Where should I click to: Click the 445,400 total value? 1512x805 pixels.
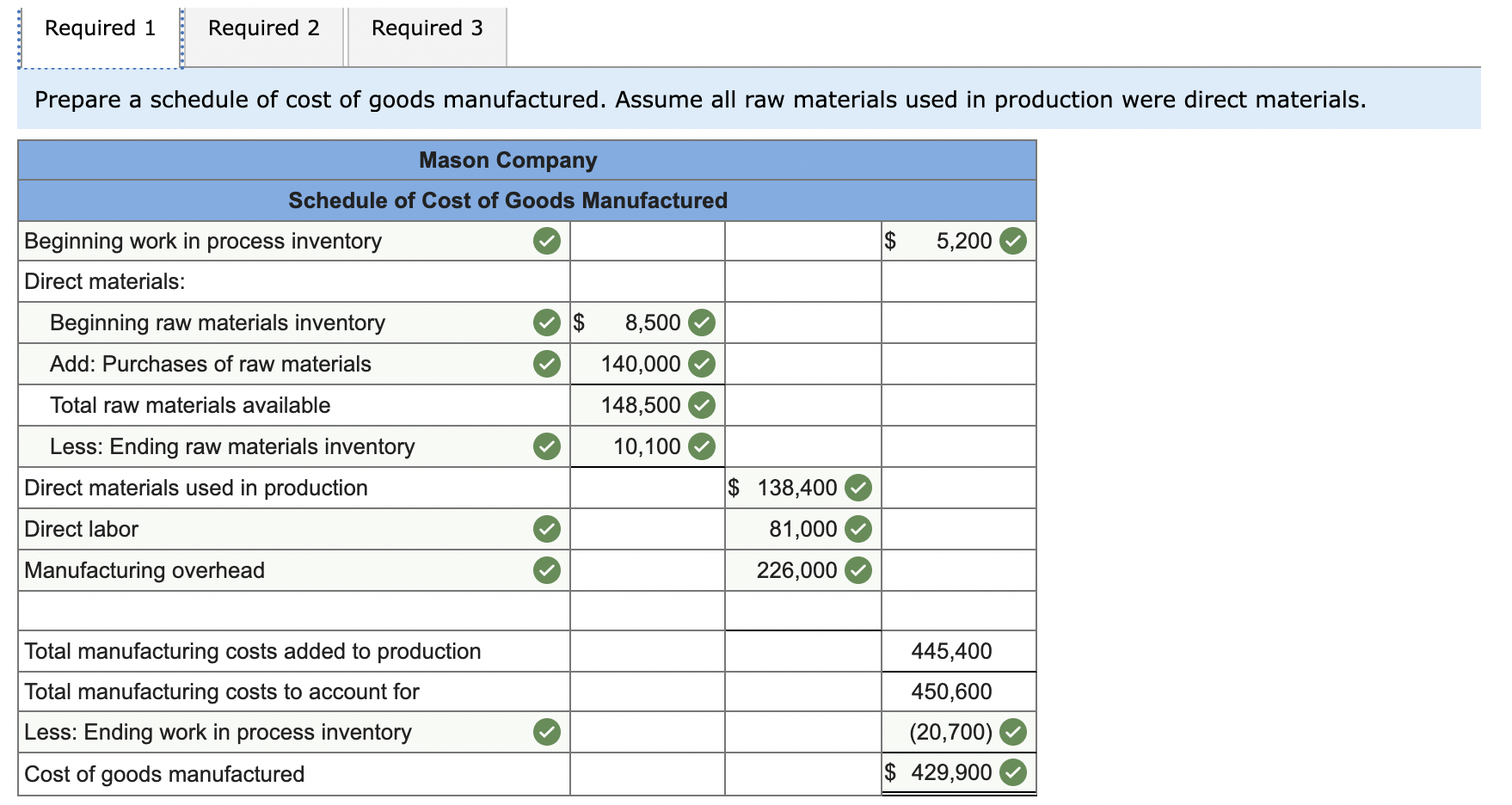click(951, 651)
